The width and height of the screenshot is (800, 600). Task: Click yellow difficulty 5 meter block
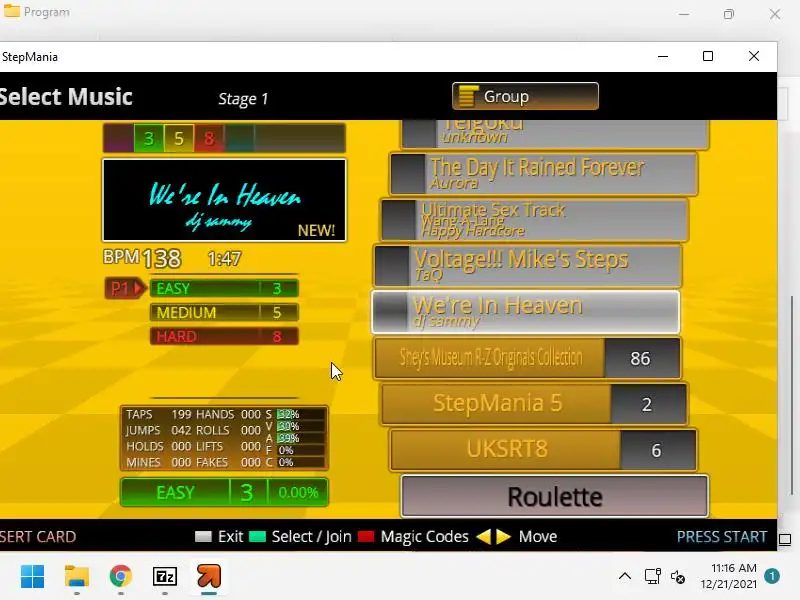pyautogui.click(x=179, y=138)
